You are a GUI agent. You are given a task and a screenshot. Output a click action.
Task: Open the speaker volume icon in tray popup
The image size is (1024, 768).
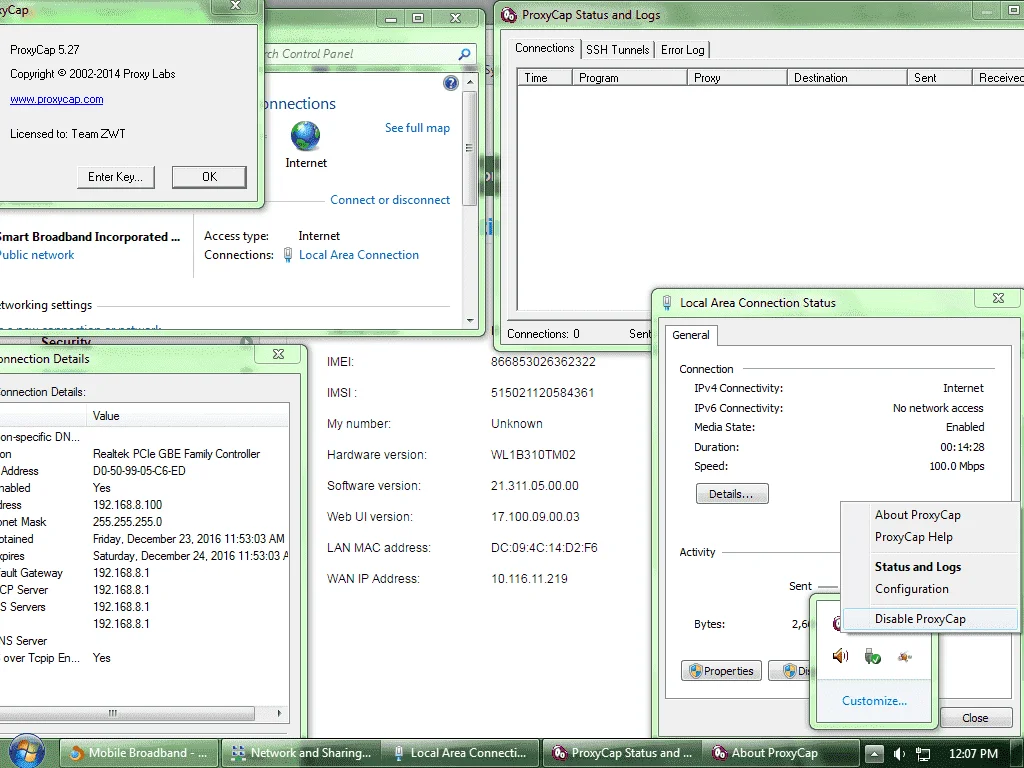[840, 656]
